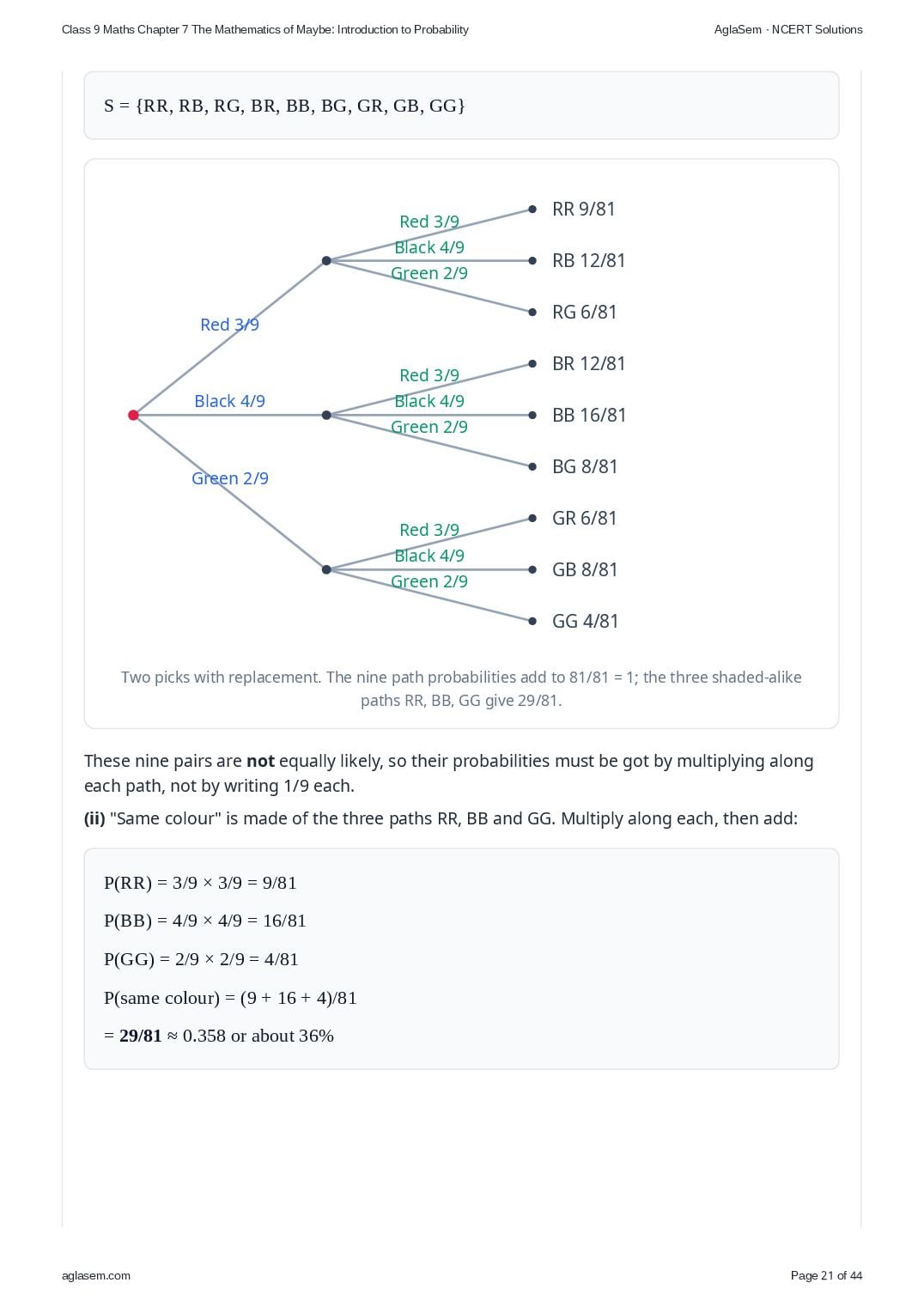
Task: Click the bold 29/81 final answer
Action: [x=140, y=1036]
